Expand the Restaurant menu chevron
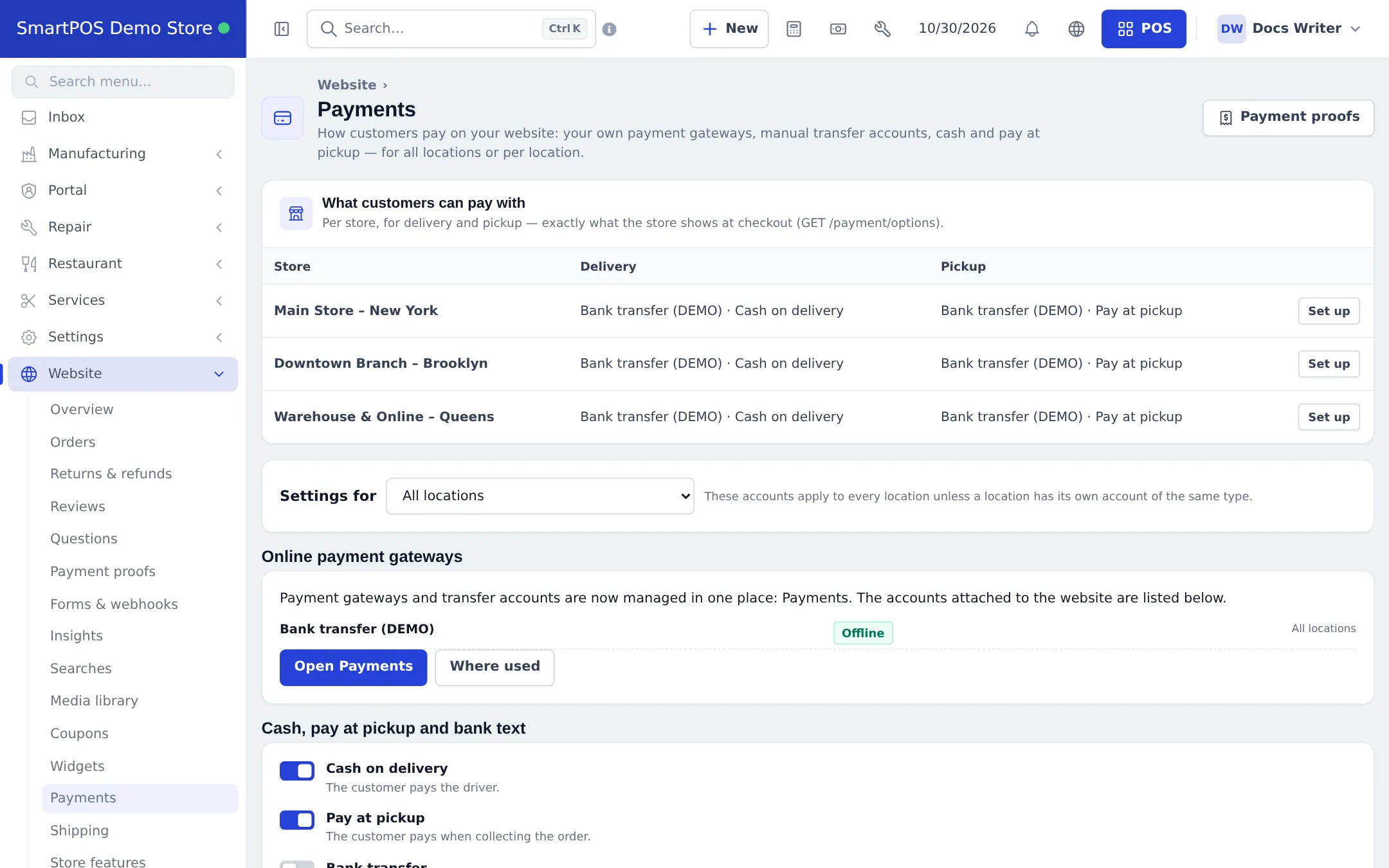This screenshot has height=868, width=1389. tap(219, 264)
